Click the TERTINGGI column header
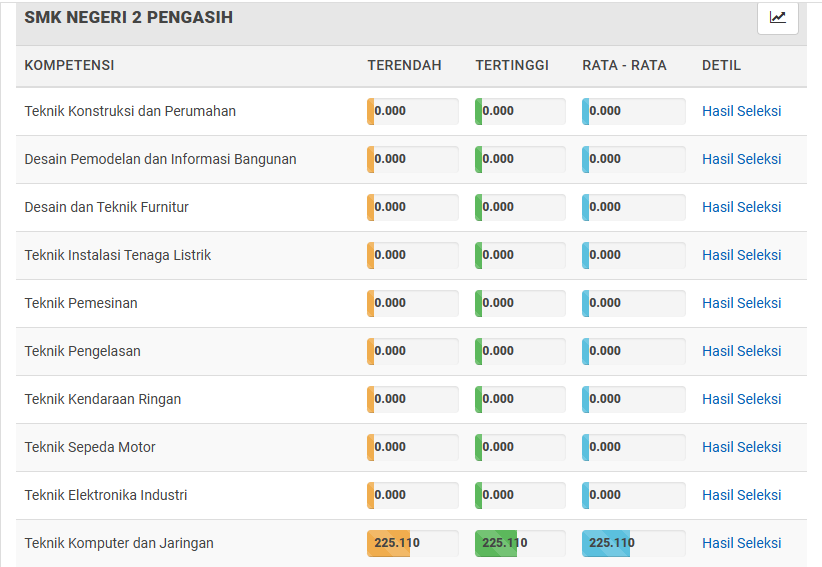 [x=512, y=65]
